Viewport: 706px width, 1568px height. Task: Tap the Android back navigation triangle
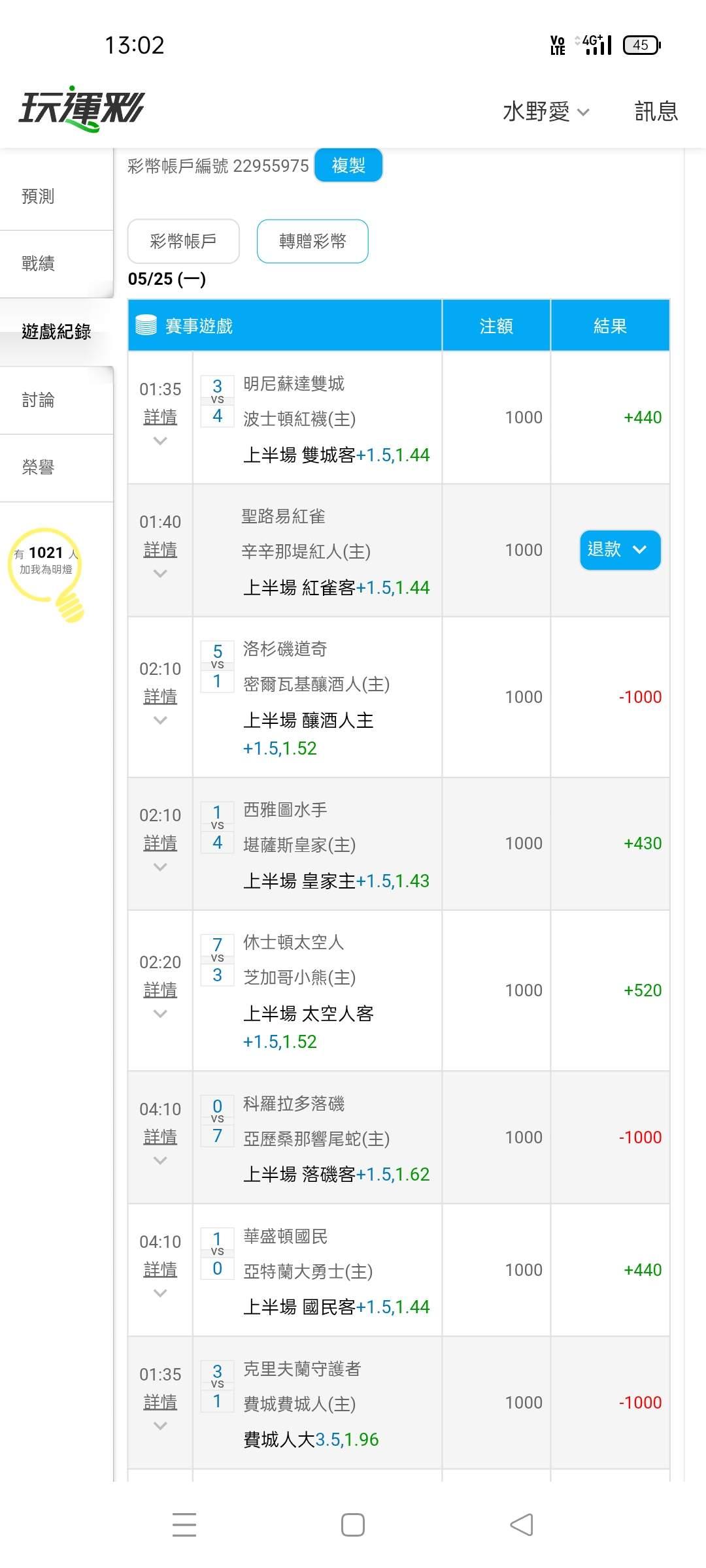[x=521, y=1525]
